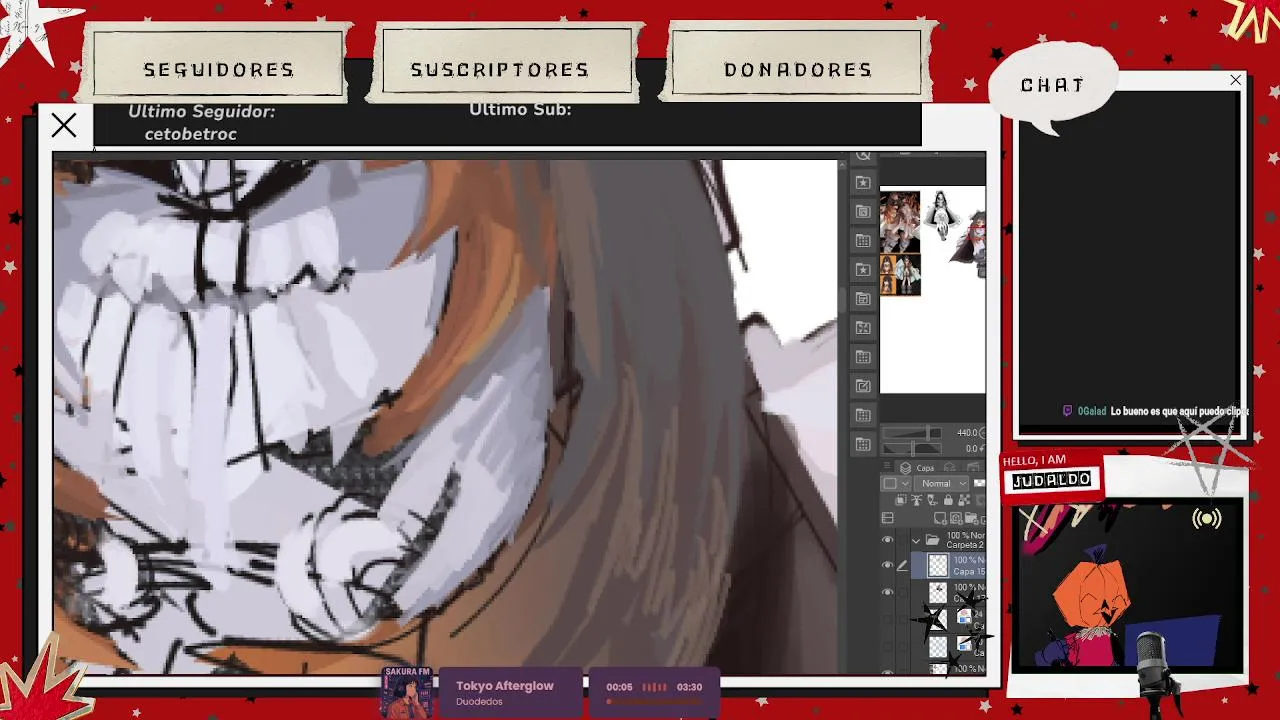Click the broadcast signal icon on avatar
Screen dimensions: 1280x720
point(1207,519)
